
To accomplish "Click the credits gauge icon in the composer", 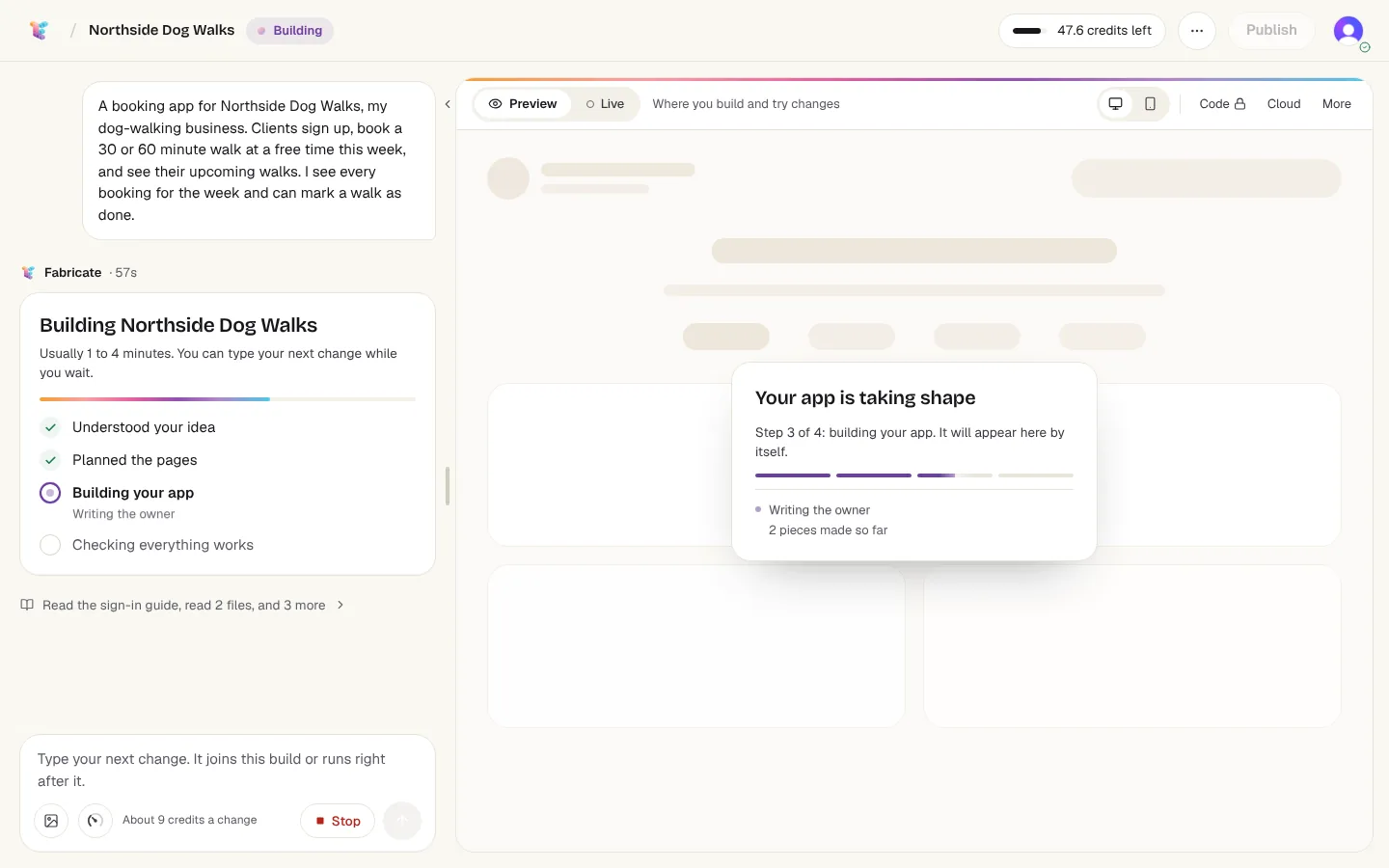I will point(95,821).
